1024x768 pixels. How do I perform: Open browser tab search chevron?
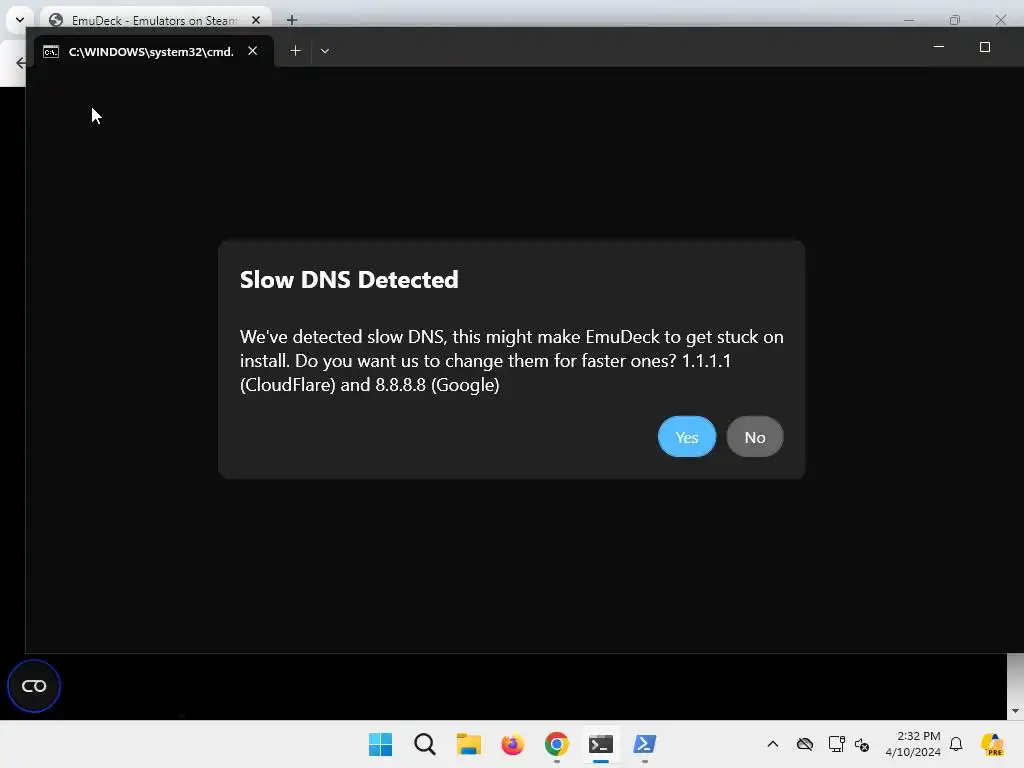tap(20, 20)
